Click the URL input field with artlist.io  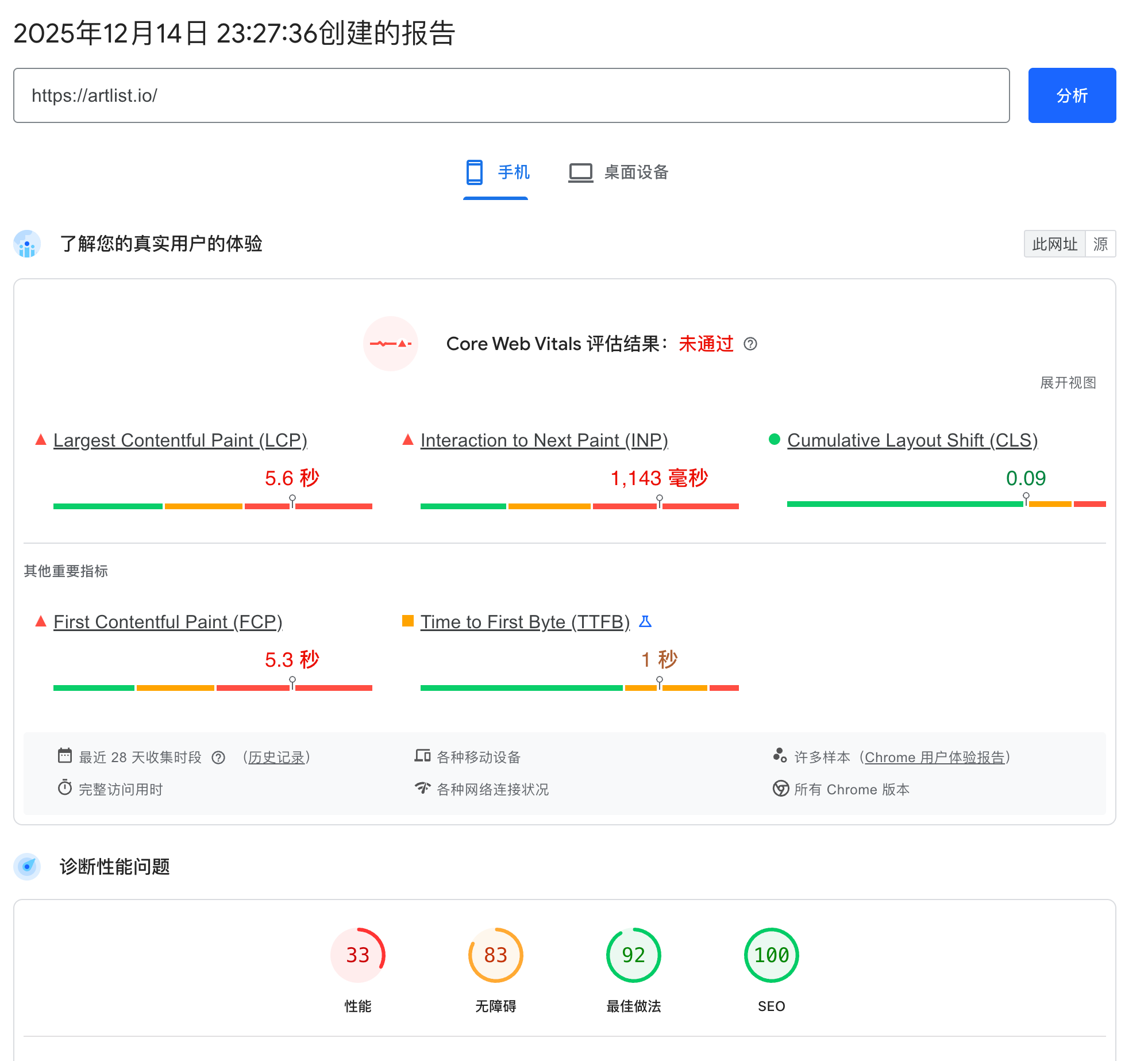point(511,95)
